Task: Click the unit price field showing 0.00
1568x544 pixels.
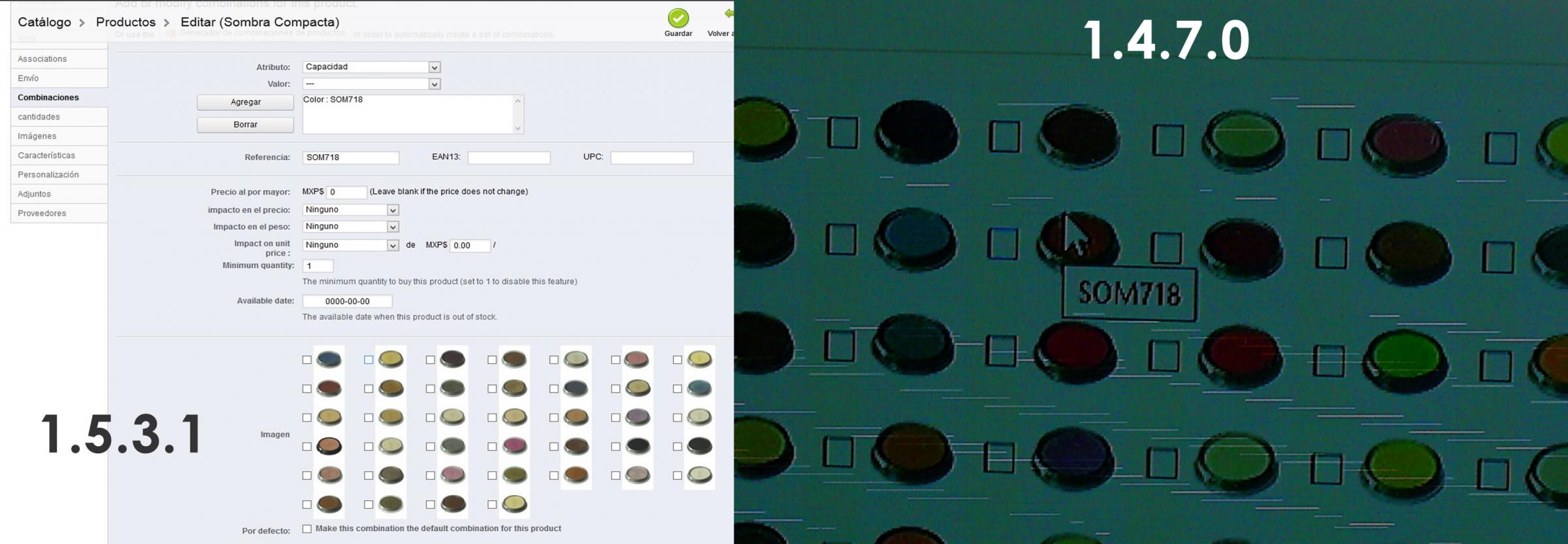Action: click(470, 246)
